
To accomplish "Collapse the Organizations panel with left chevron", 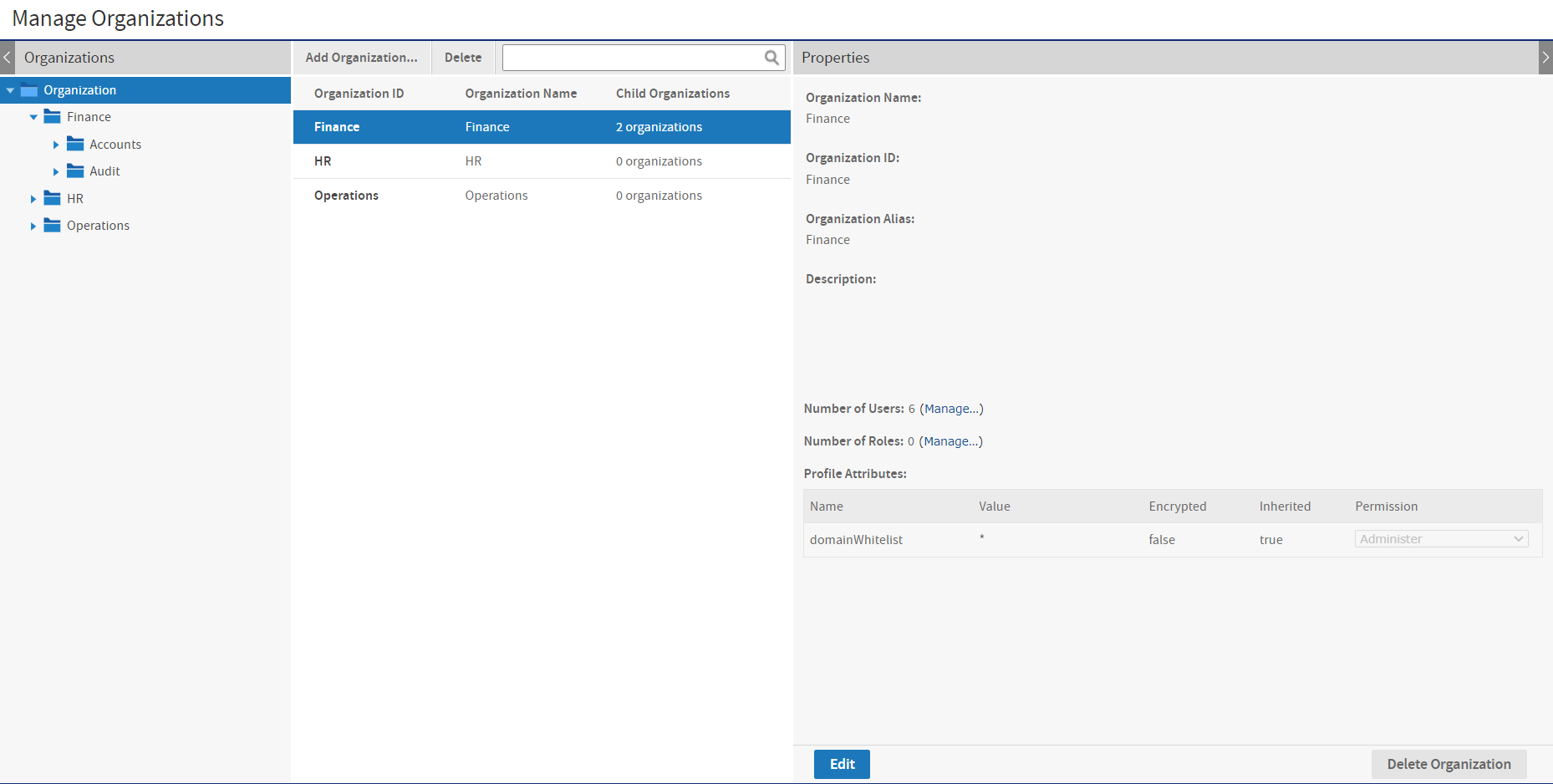I will [8, 58].
